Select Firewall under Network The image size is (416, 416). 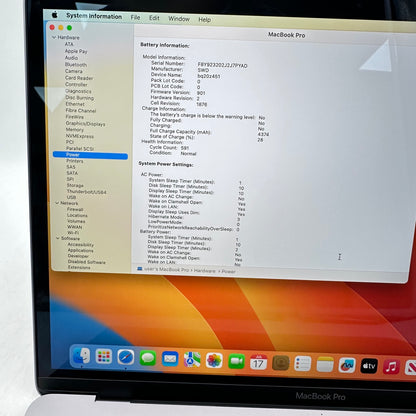click(x=75, y=209)
